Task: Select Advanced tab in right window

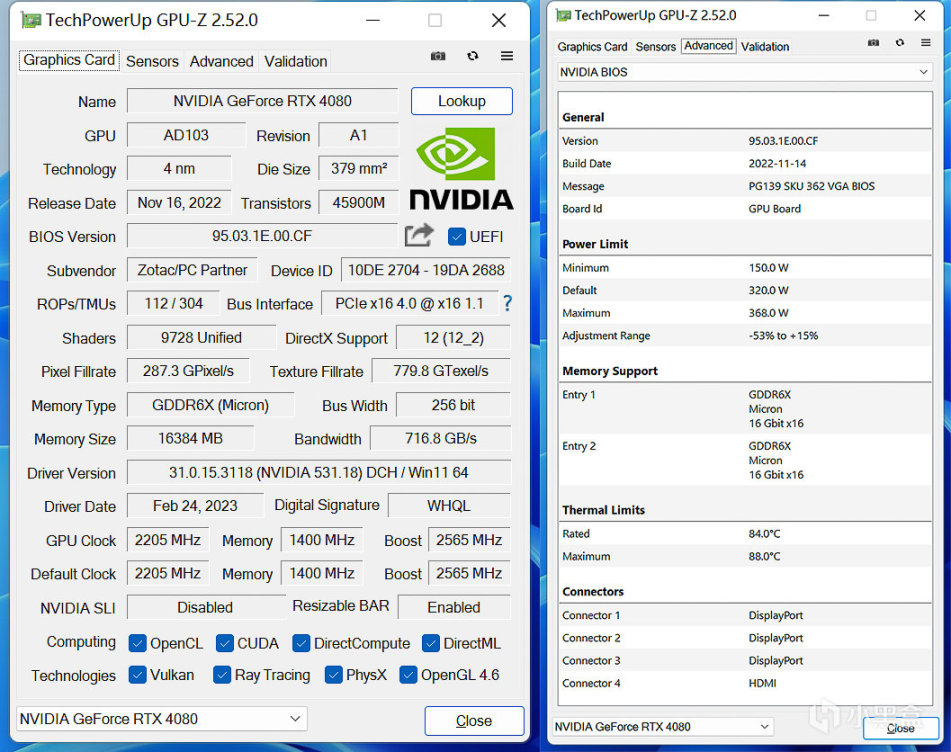Action: tap(708, 46)
